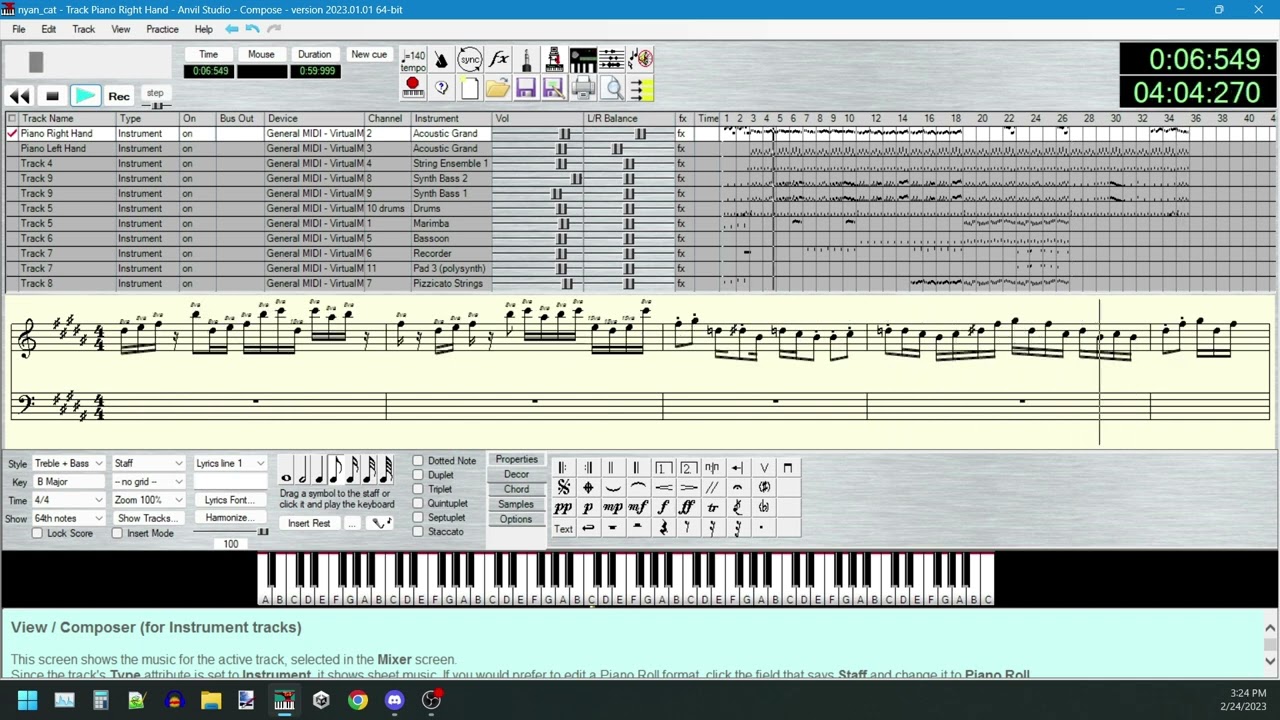Open the Staff view type dropdown

tap(148, 463)
